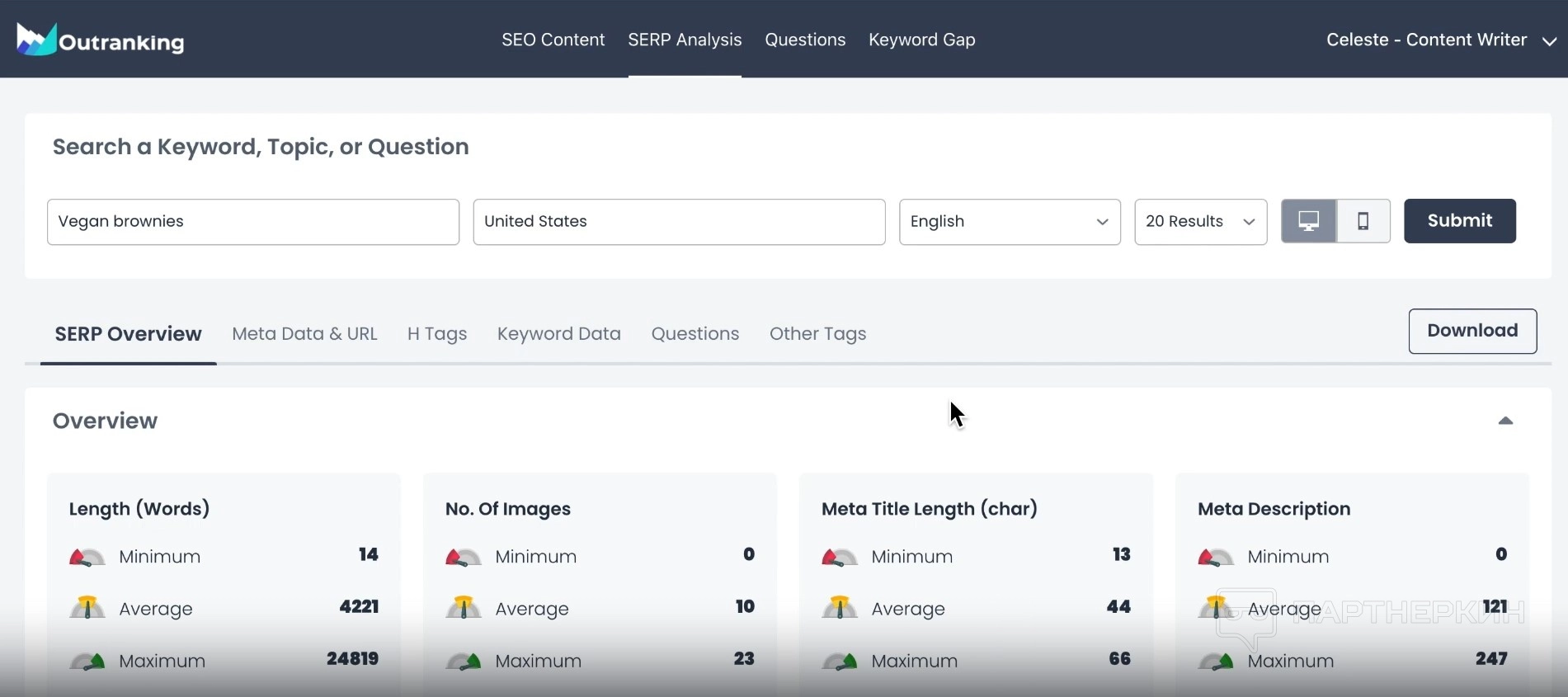Image resolution: width=1568 pixels, height=697 pixels.
Task: Click yellow gauge icon for Meta Title Average
Action: 839,609
